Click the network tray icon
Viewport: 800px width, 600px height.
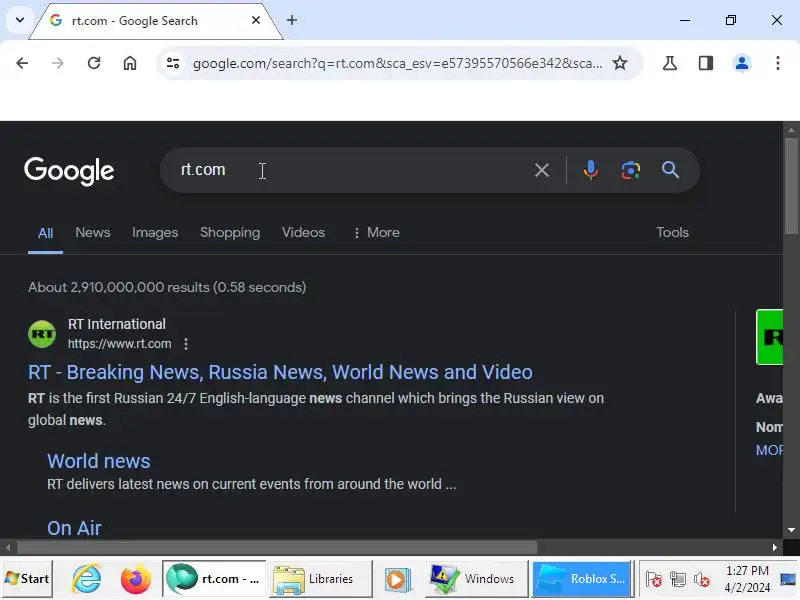[x=678, y=580]
